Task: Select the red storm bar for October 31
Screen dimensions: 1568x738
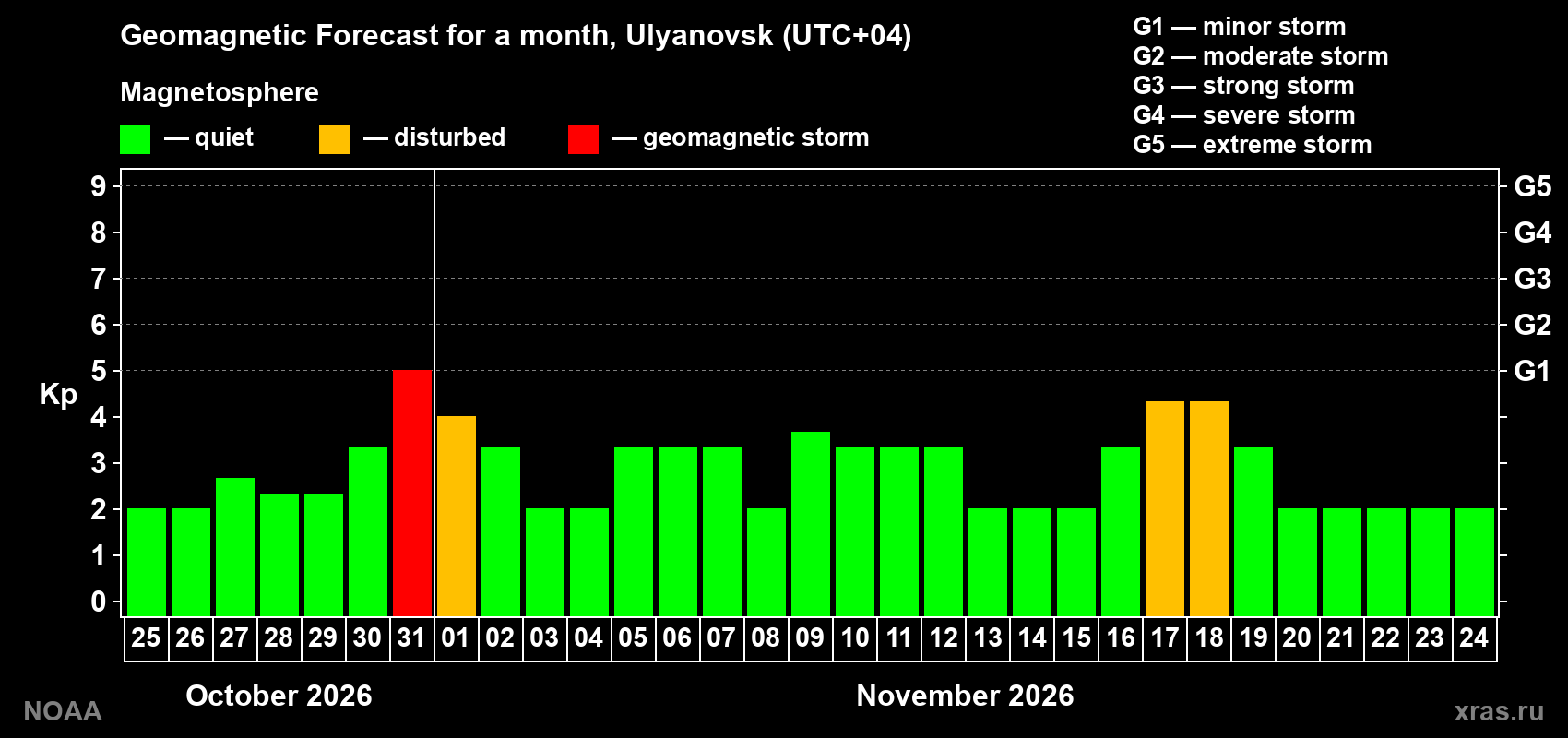Action: [x=412, y=493]
